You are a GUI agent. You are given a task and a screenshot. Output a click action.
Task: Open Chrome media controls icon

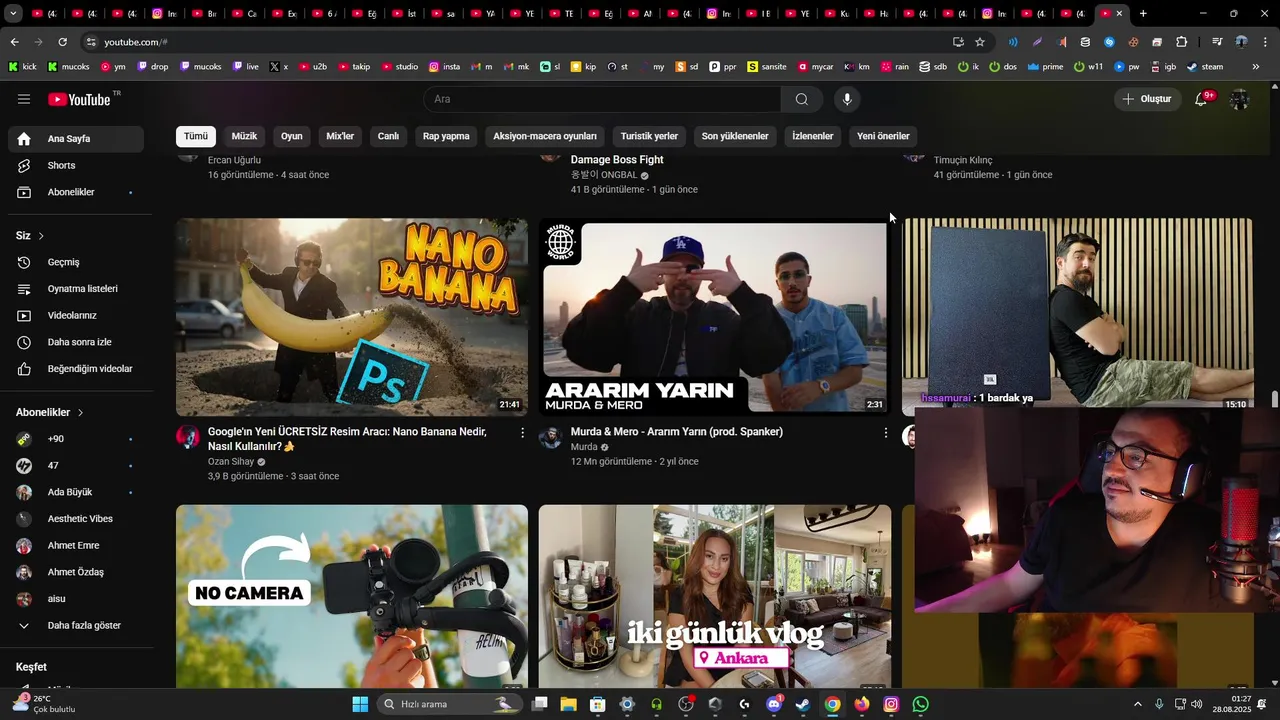(1217, 42)
